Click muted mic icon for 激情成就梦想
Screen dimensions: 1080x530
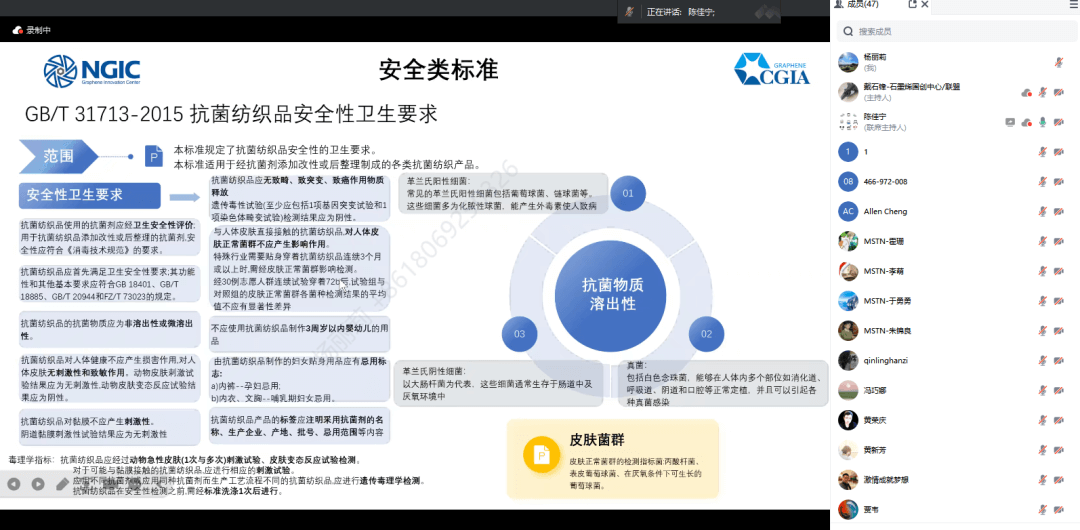coord(1043,480)
